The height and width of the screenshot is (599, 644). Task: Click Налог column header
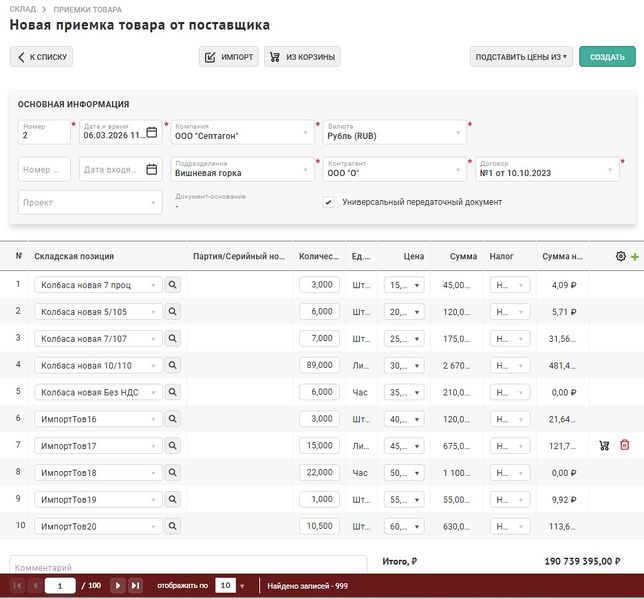click(x=501, y=256)
